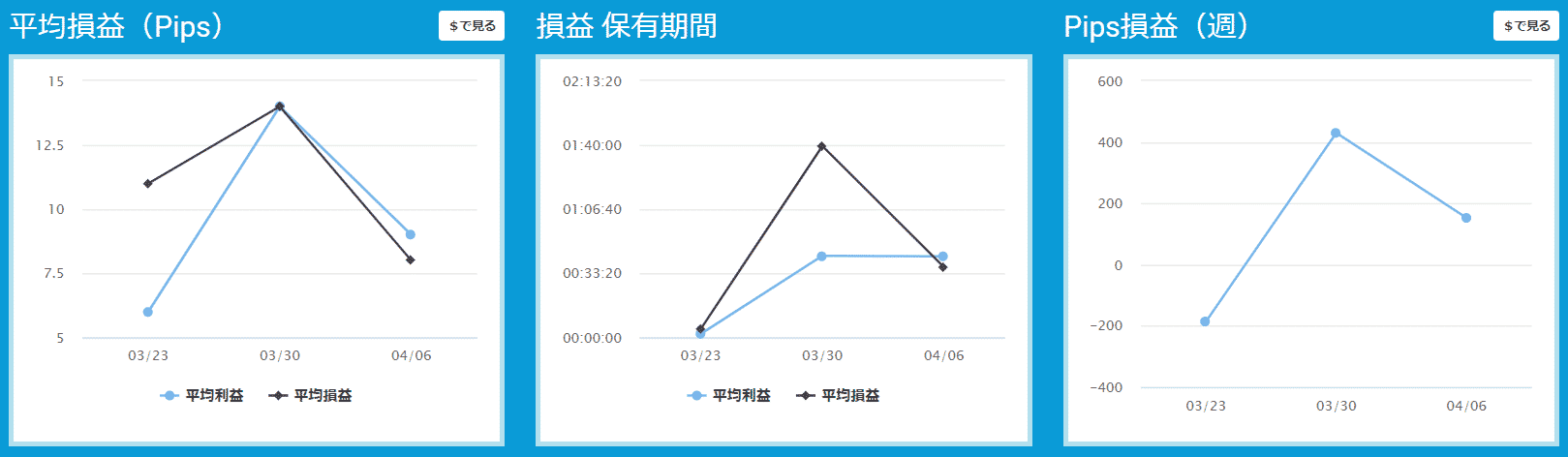The width and height of the screenshot is (1568, 457).
Task: Select 03/23 平均損益 diamond in 損益 保有期間 chart
Action: tap(700, 328)
